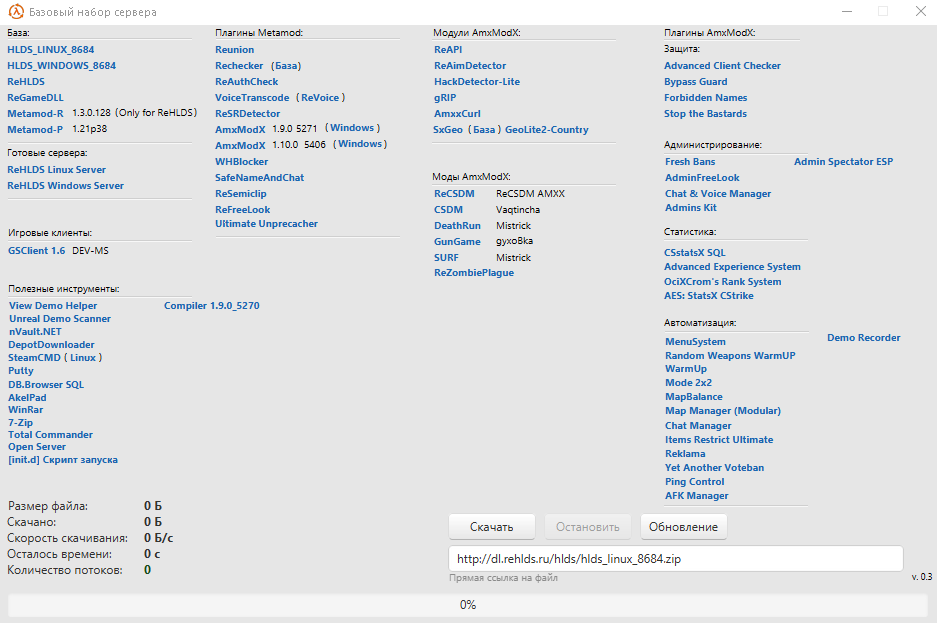This screenshot has width=937, height=623.
Task: Select the SafeNameAndChat link
Action: (259, 178)
